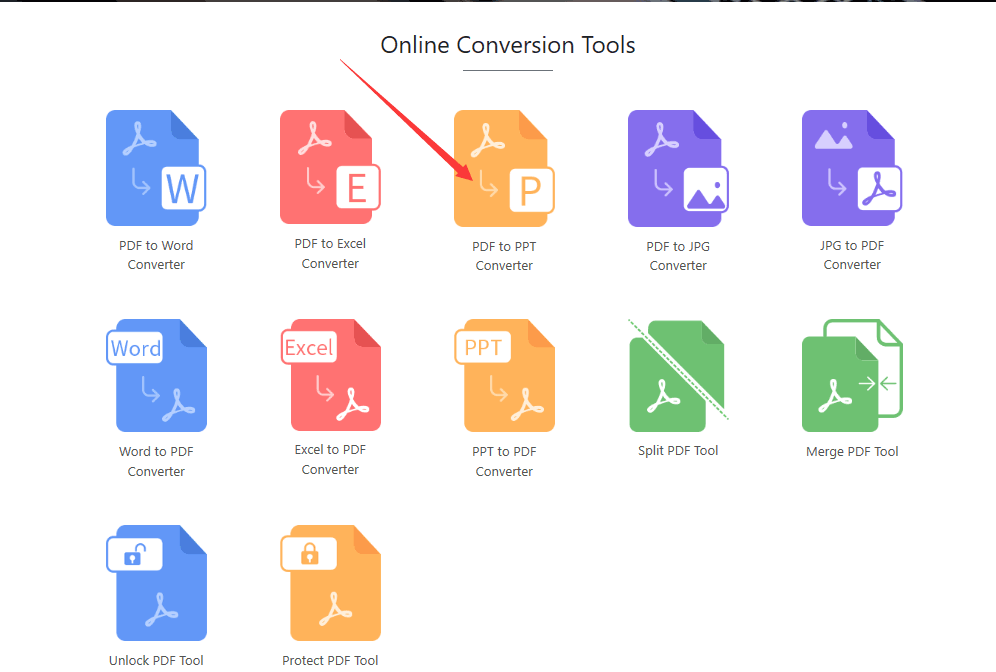This screenshot has width=996, height=672.
Task: Follow the "PDF to JPG Converter" text link
Action: point(678,256)
